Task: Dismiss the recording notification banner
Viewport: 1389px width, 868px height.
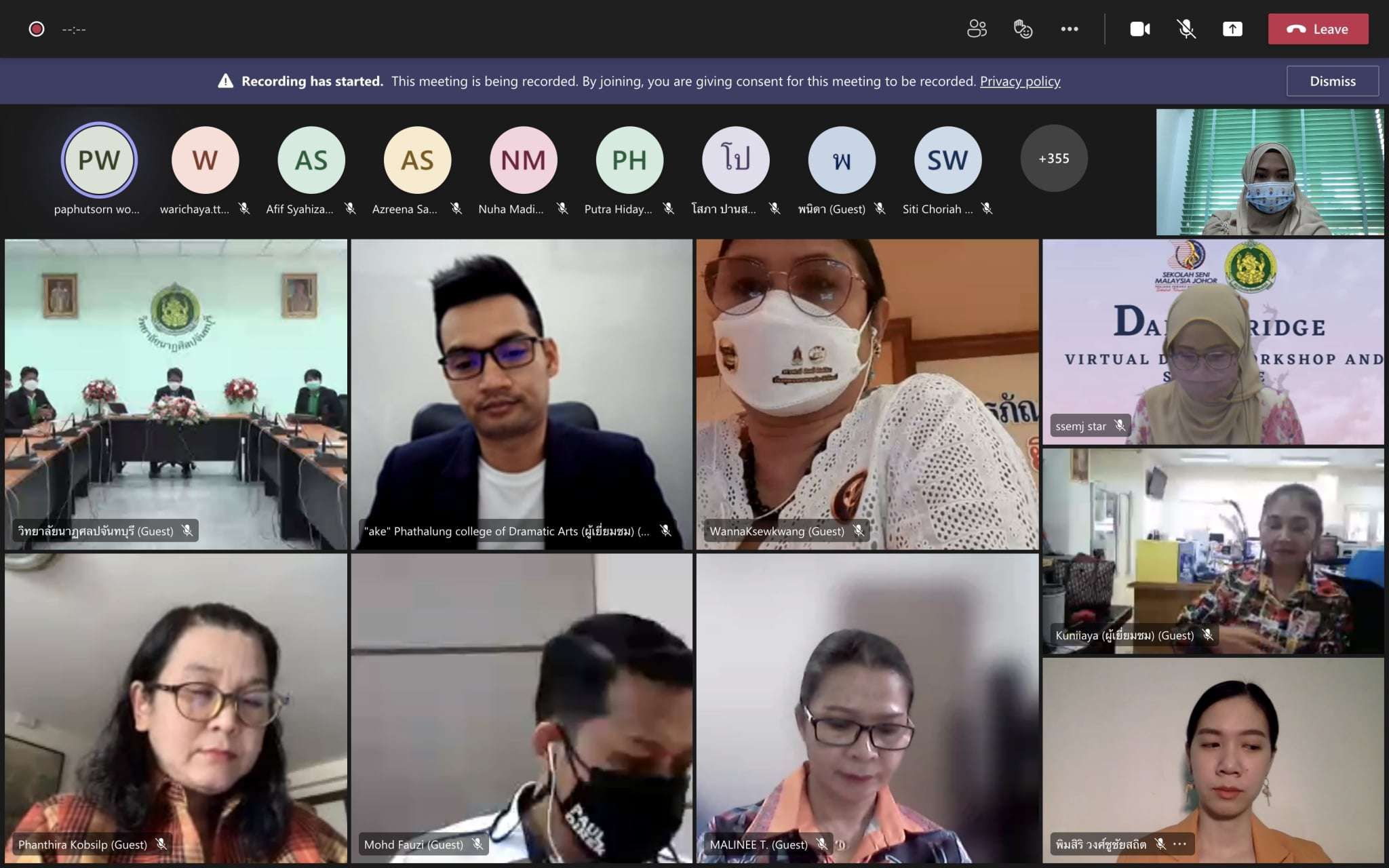Action: pos(1332,81)
